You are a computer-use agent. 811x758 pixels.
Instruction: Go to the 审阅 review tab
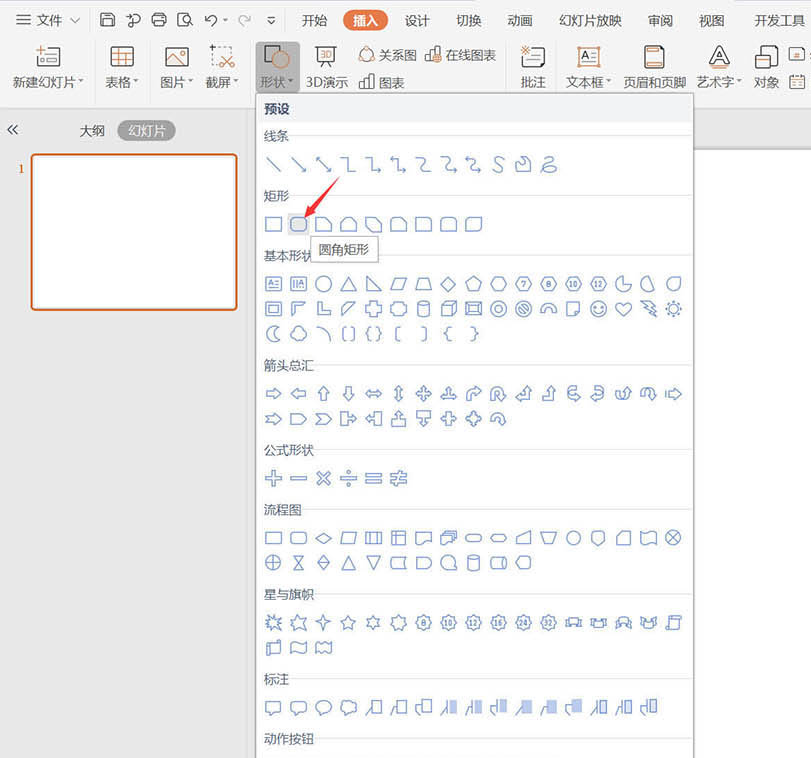tap(660, 21)
